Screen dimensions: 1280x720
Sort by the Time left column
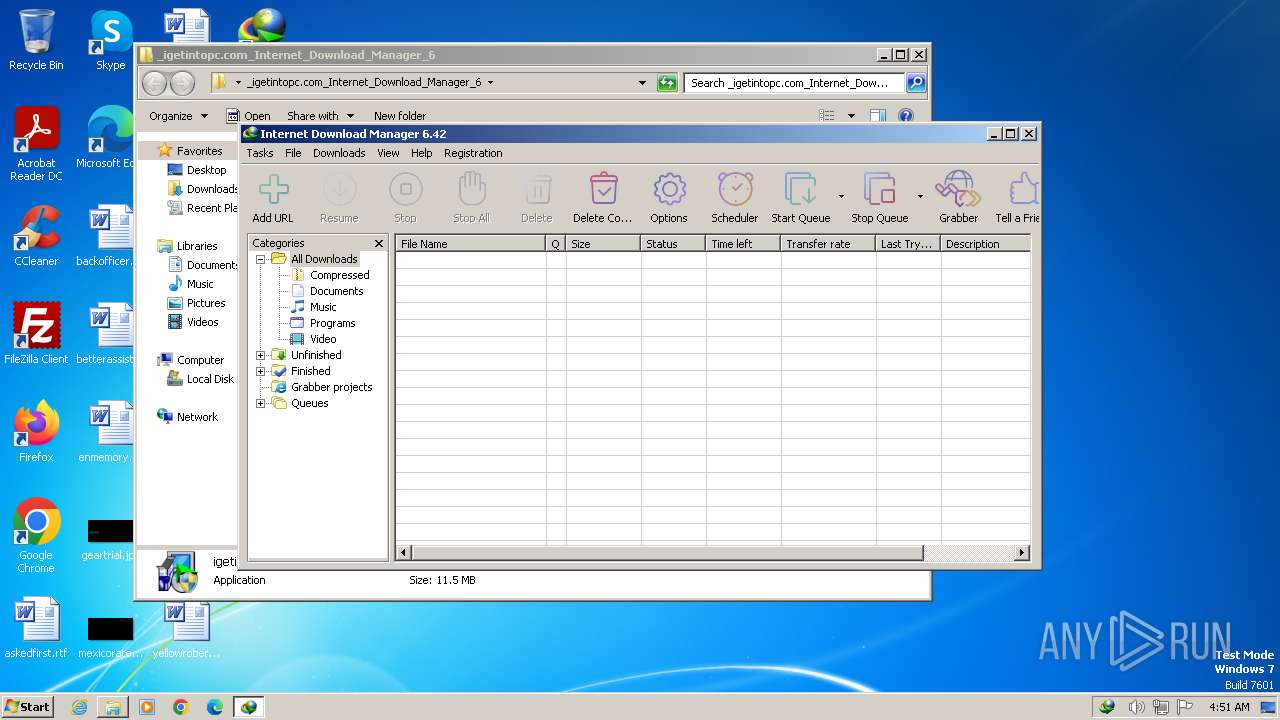[x=743, y=244]
